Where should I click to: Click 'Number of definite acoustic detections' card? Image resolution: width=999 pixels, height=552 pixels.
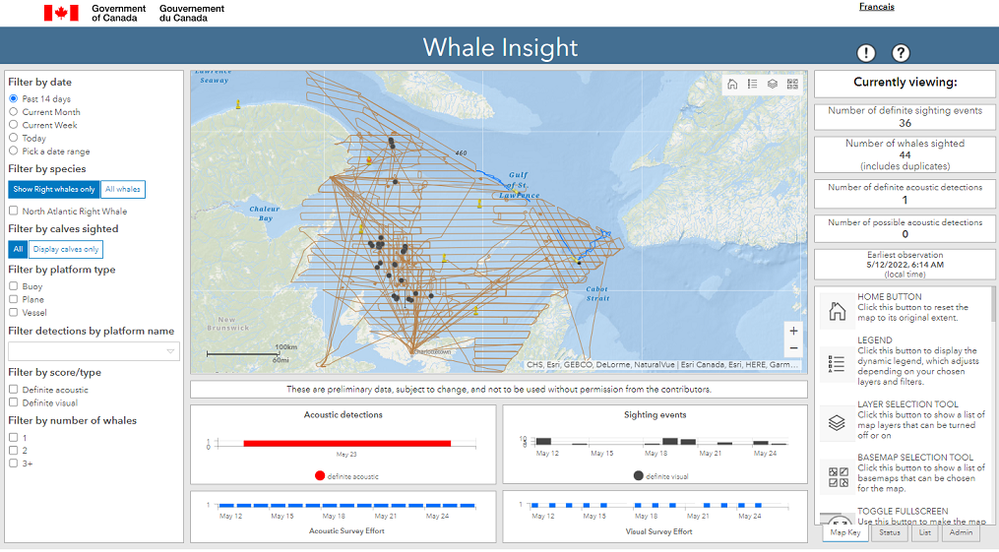pyautogui.click(x=905, y=194)
